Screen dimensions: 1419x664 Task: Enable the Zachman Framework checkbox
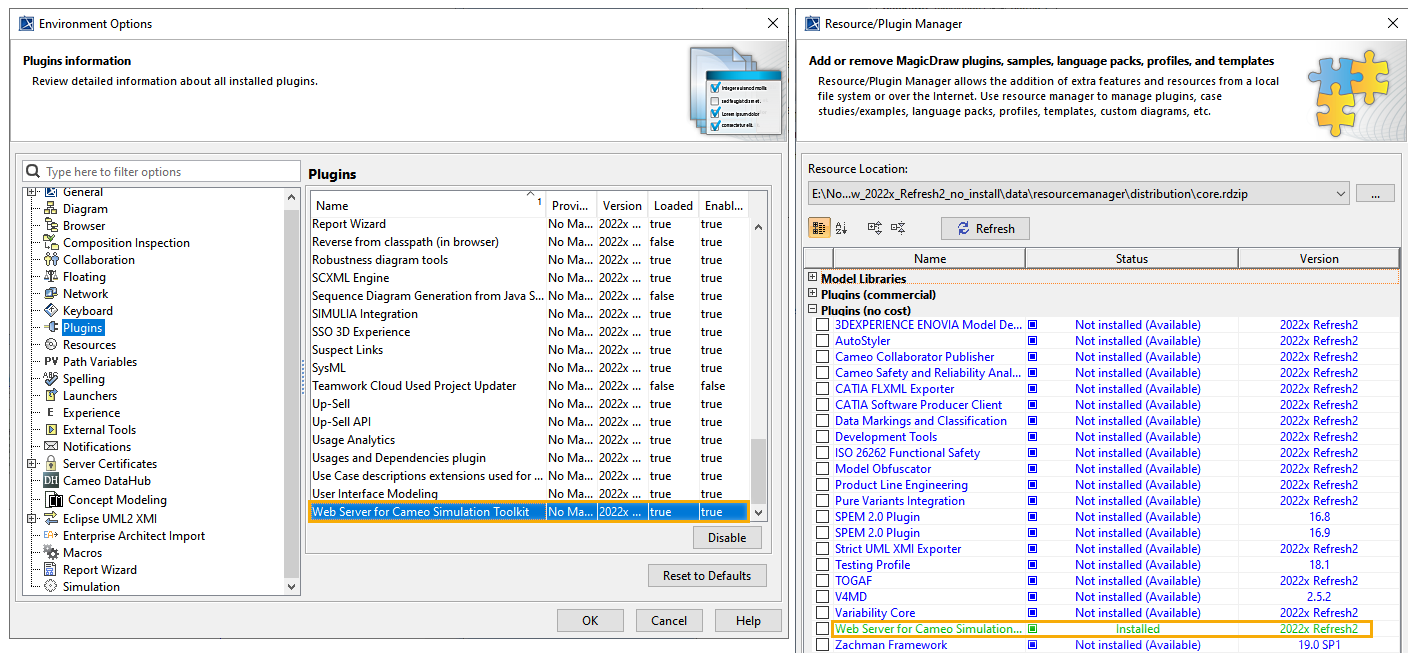tap(822, 645)
